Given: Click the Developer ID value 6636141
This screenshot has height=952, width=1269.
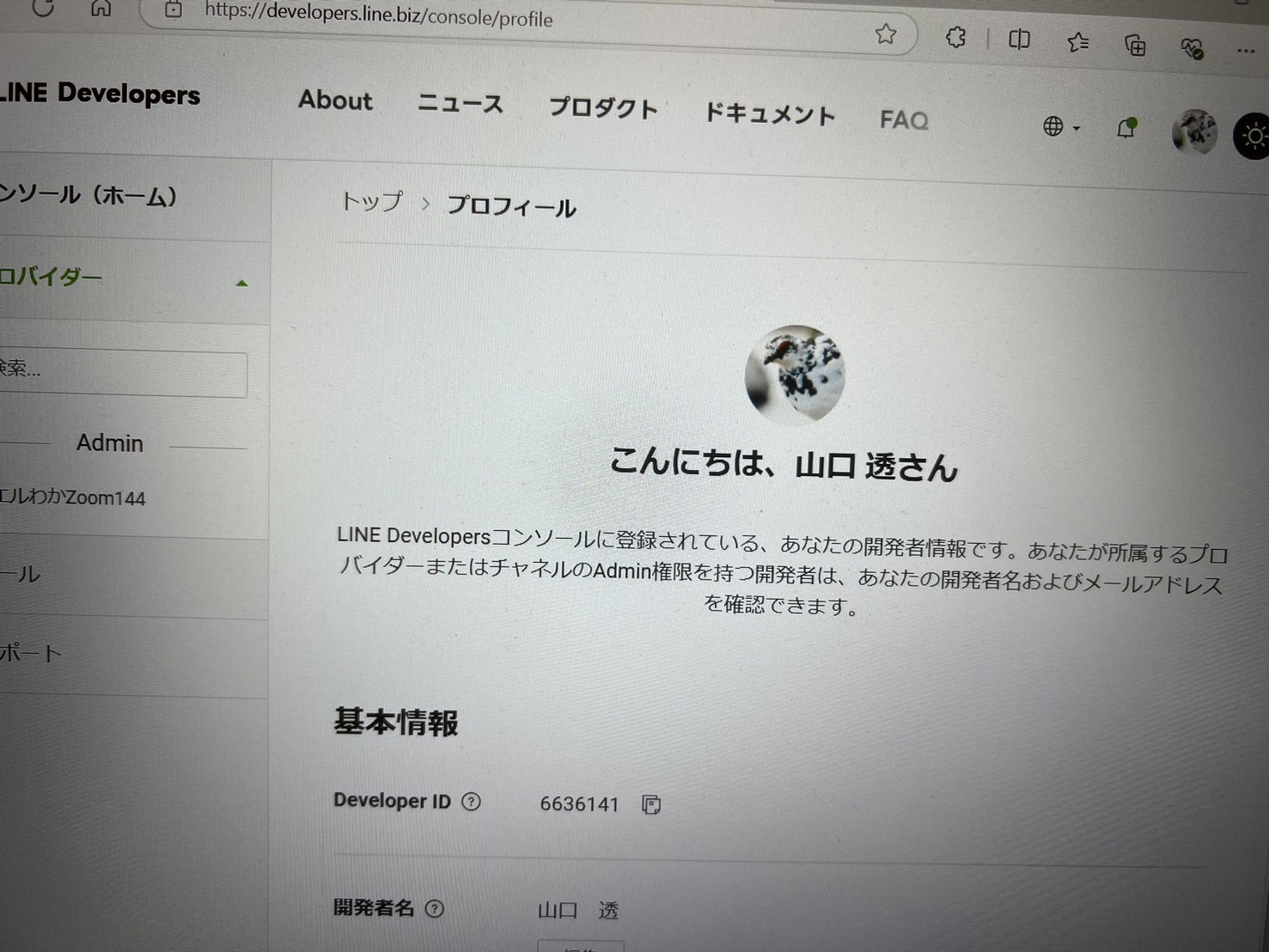Looking at the screenshot, I should coord(579,804).
